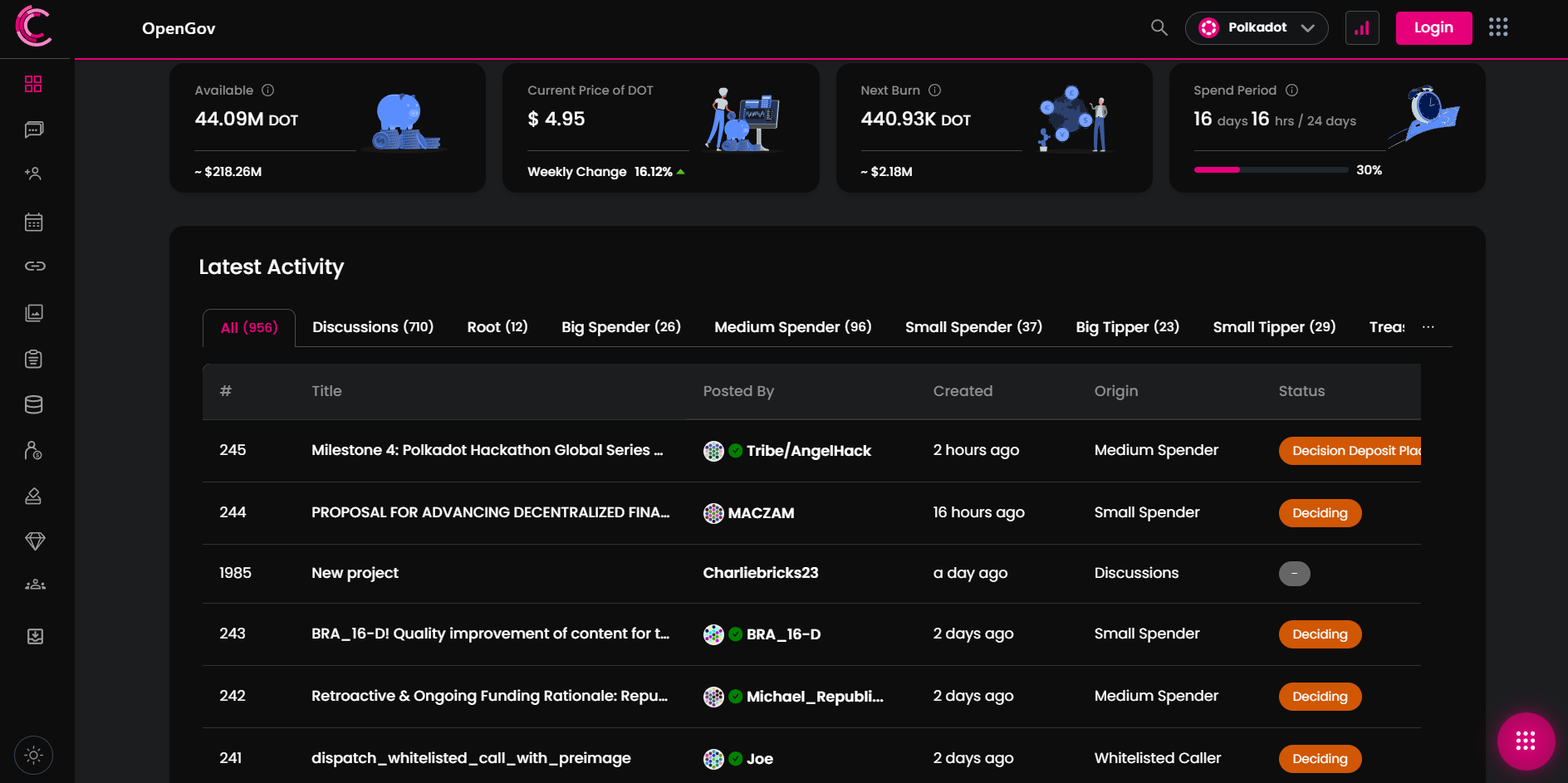Open the calendar icon in sidebar
This screenshot has width=1568, height=783.
(x=34, y=222)
